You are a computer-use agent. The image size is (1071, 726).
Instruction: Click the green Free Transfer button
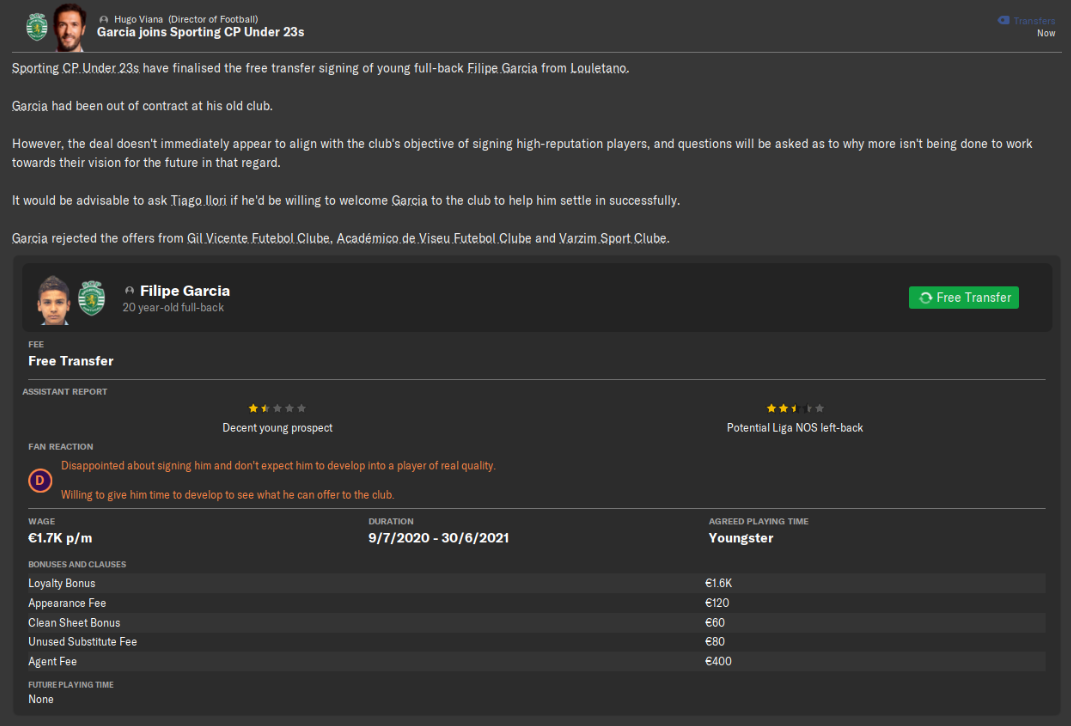tap(964, 298)
